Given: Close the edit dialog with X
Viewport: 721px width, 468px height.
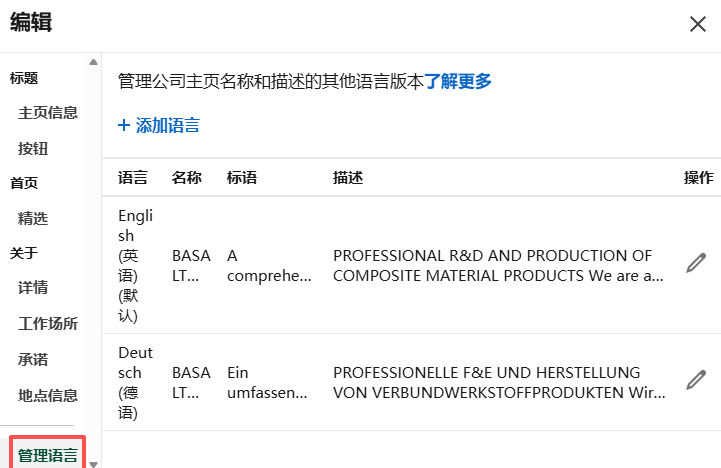Looking at the screenshot, I should 697,24.
